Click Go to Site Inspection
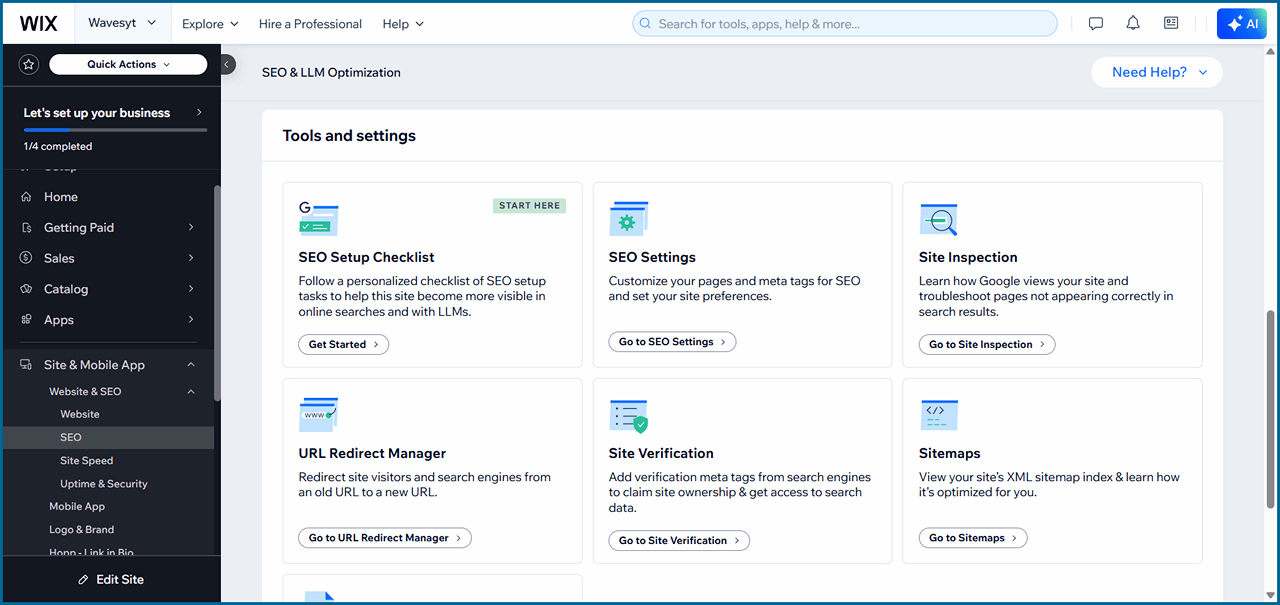This screenshot has width=1280, height=605. 987,344
